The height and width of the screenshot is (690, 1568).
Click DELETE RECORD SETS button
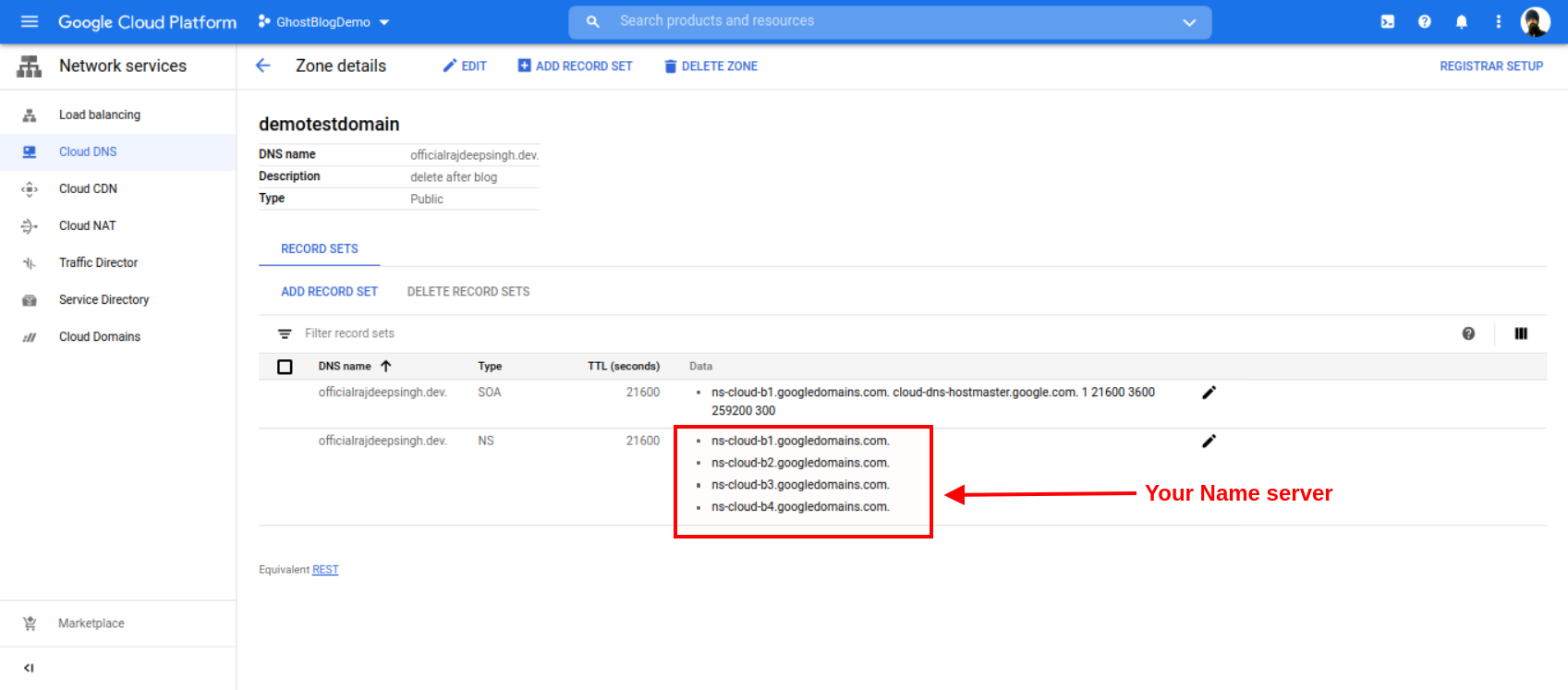[x=468, y=291]
